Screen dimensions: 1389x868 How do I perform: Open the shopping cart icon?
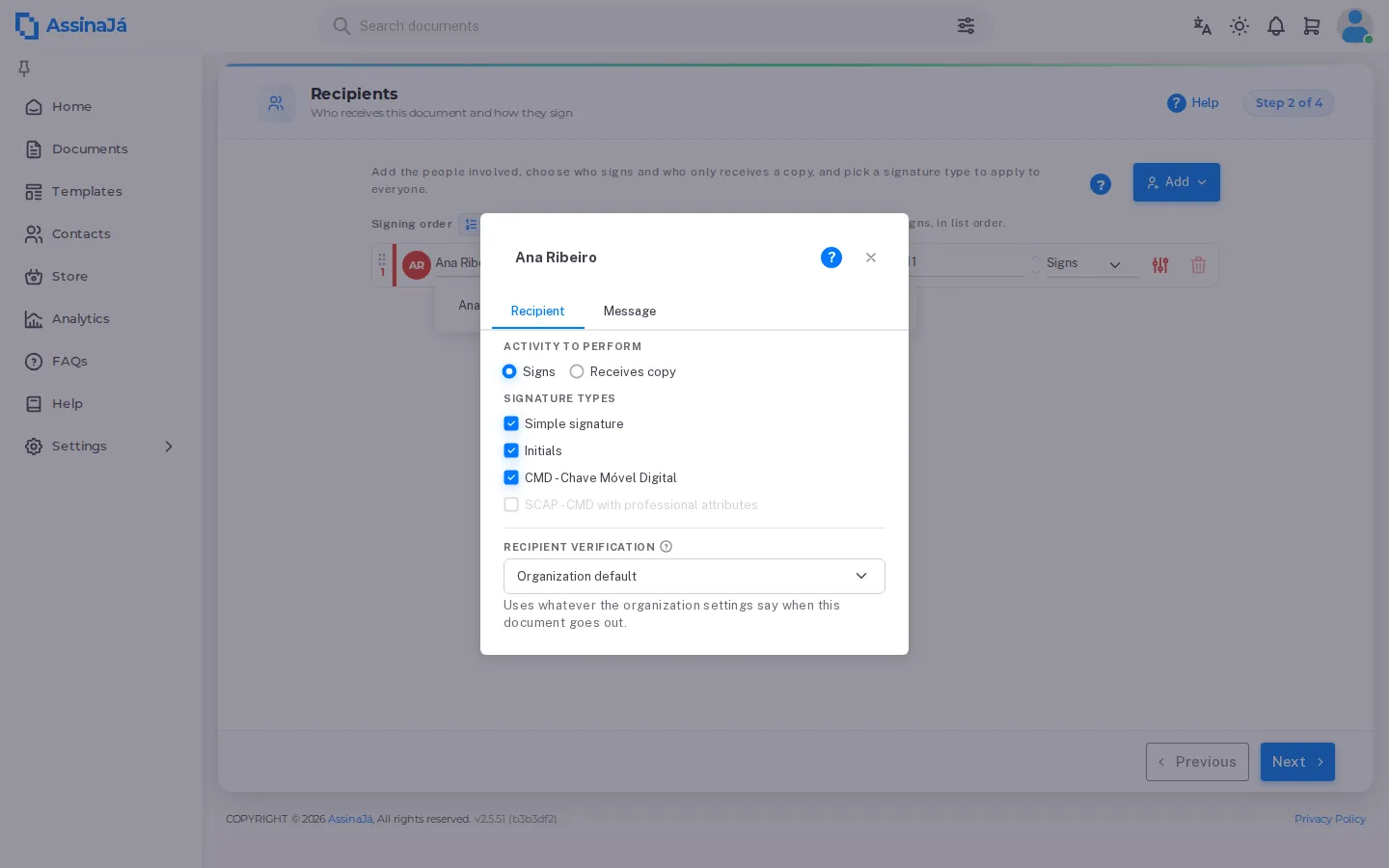pos(1312,26)
